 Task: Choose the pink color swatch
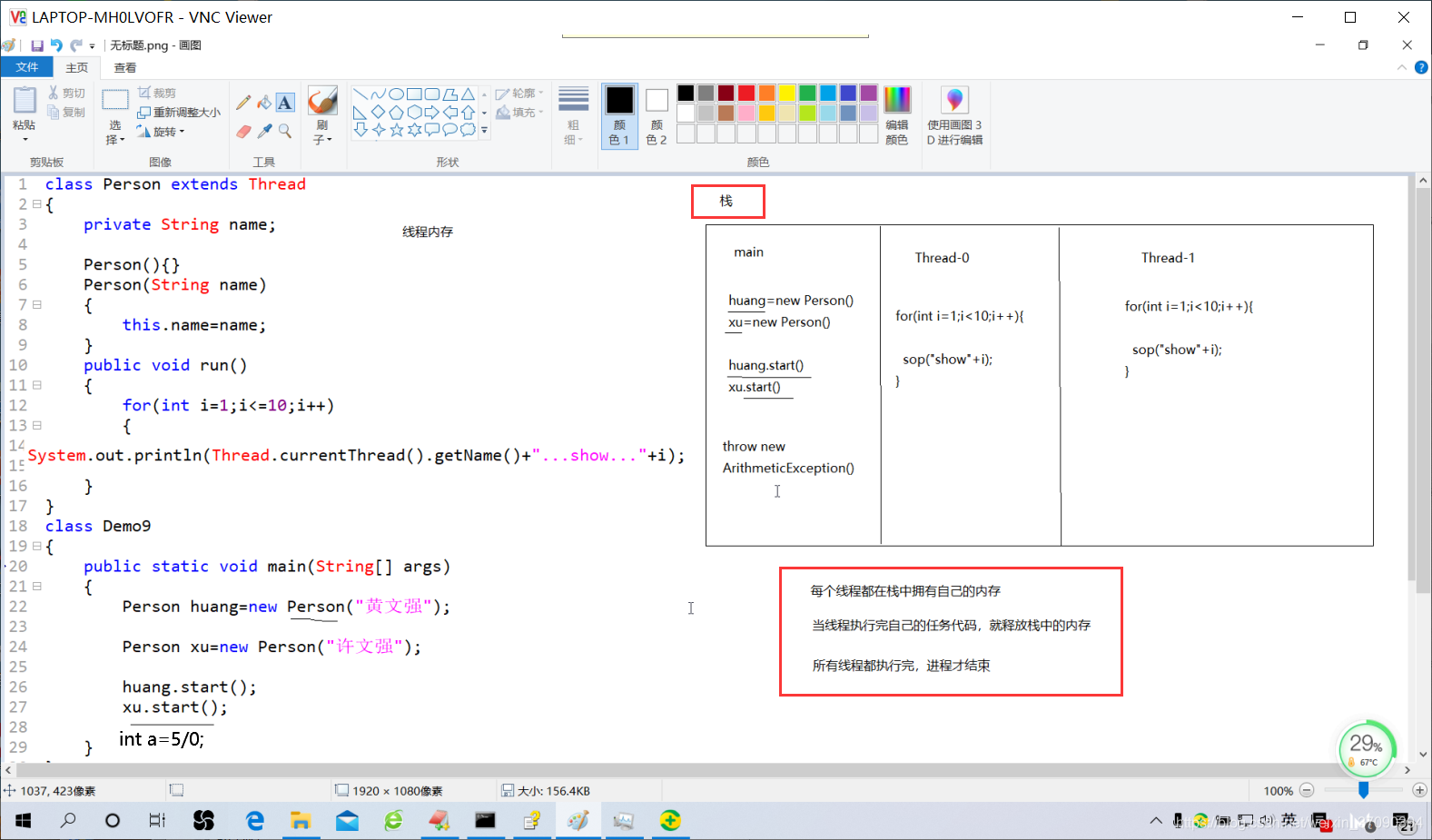click(746, 113)
